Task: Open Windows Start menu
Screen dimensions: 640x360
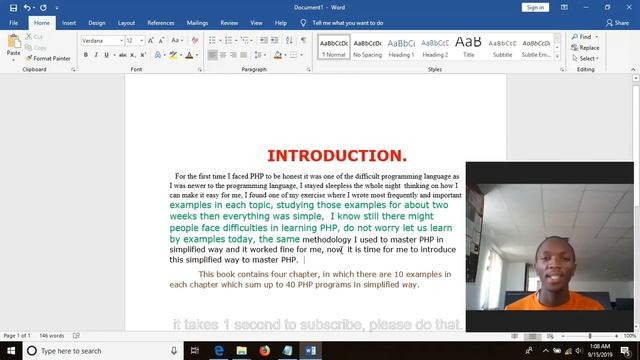Action: [x=11, y=351]
